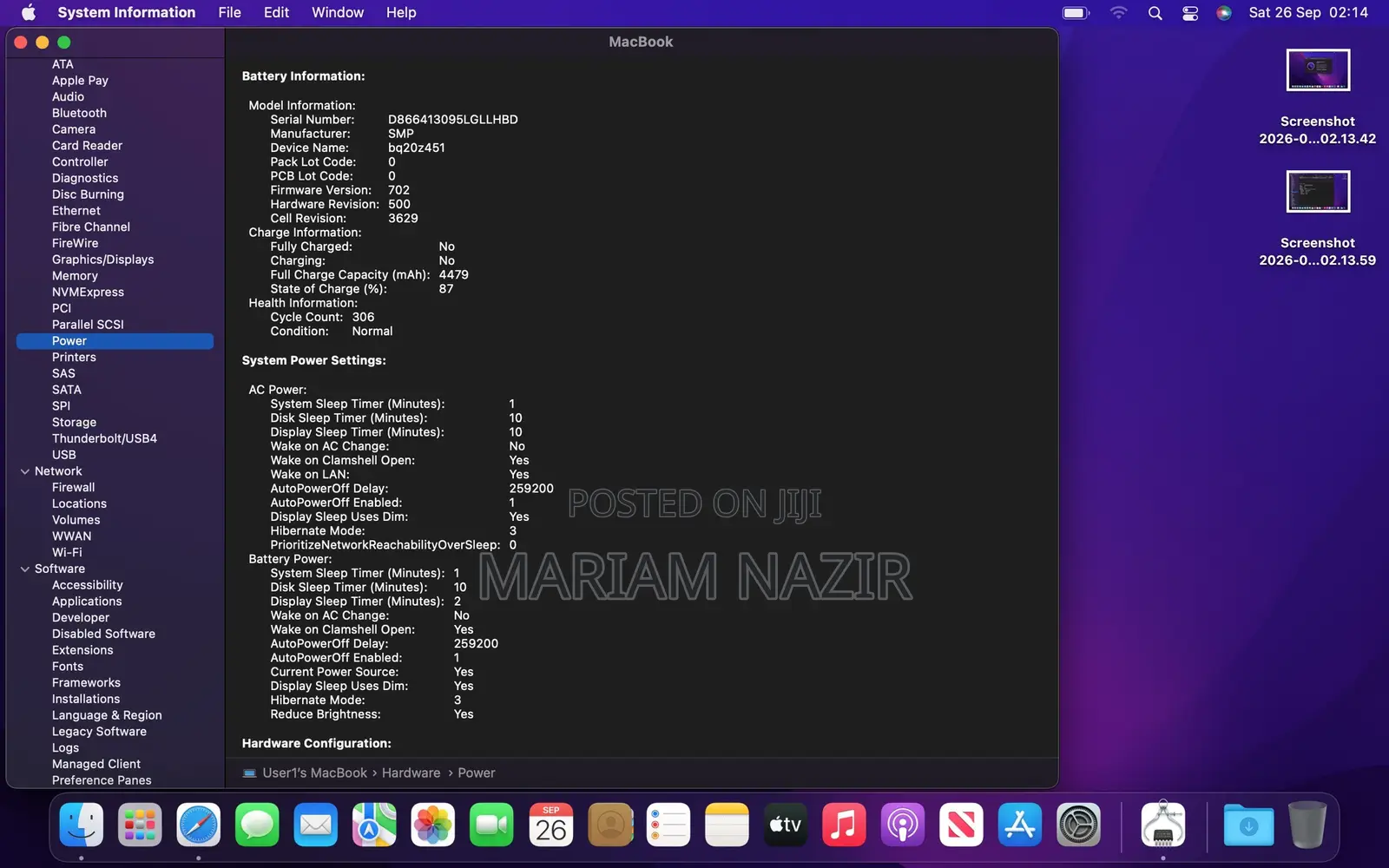The height and width of the screenshot is (868, 1389).
Task: Open Finder from the Dock
Action: click(82, 824)
